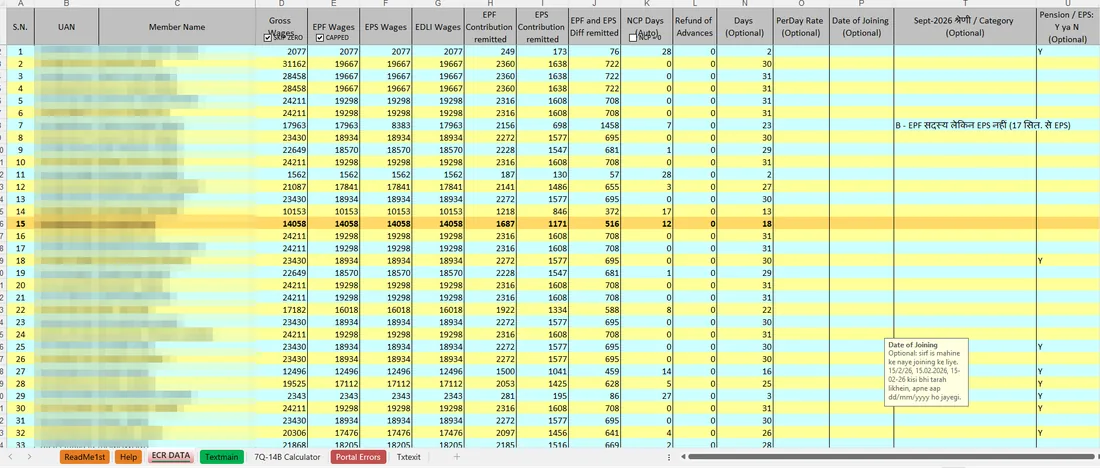Click the horizontal scrollbar thumb
The image size is (1100, 468).
coord(891,457)
